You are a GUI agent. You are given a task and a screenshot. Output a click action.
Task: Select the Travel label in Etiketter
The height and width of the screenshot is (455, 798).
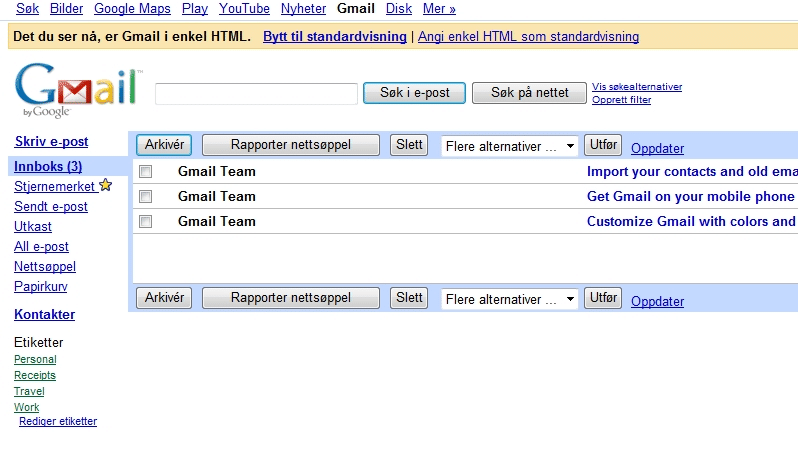[29, 392]
